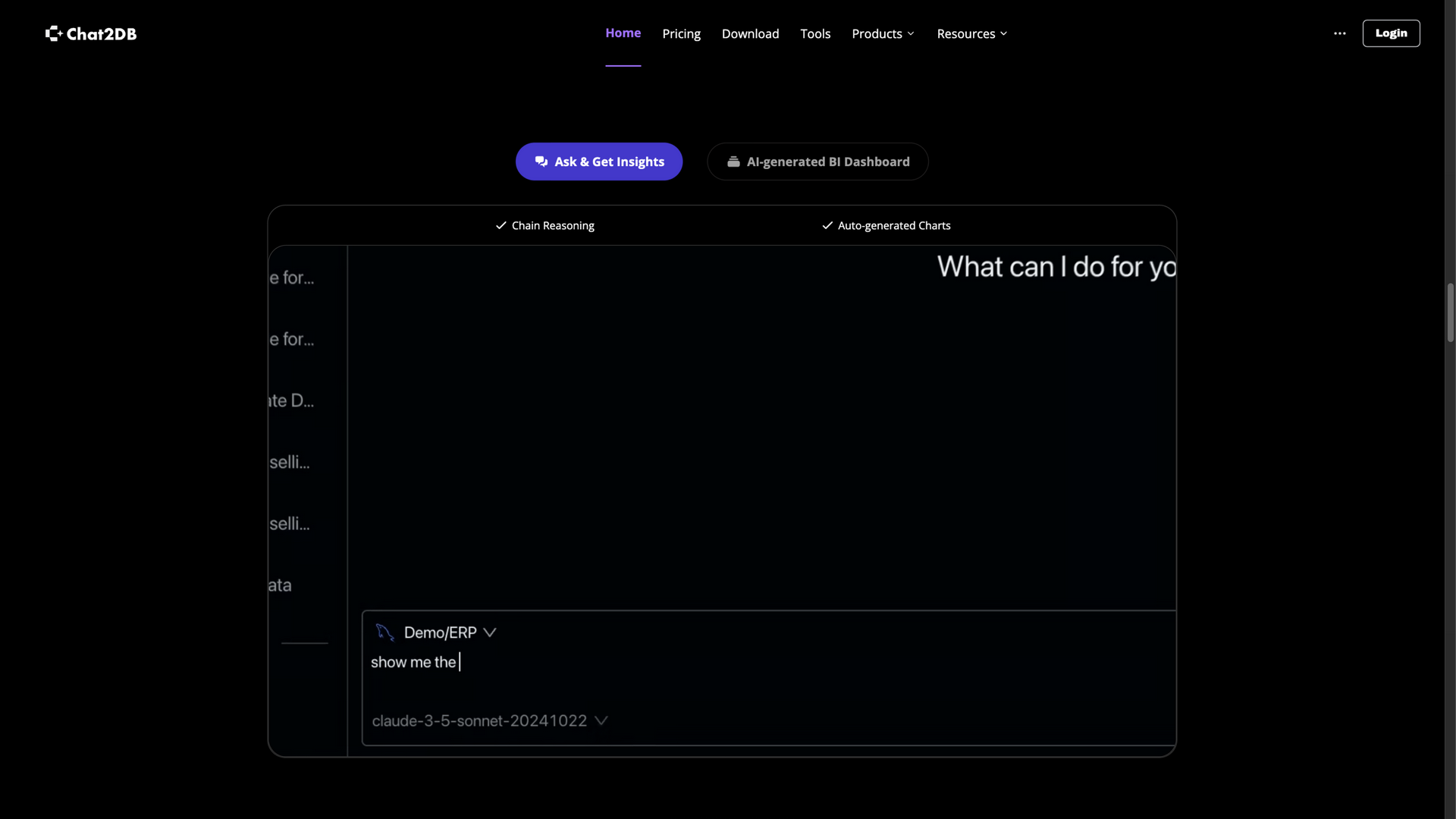Open the Download page

point(750,33)
